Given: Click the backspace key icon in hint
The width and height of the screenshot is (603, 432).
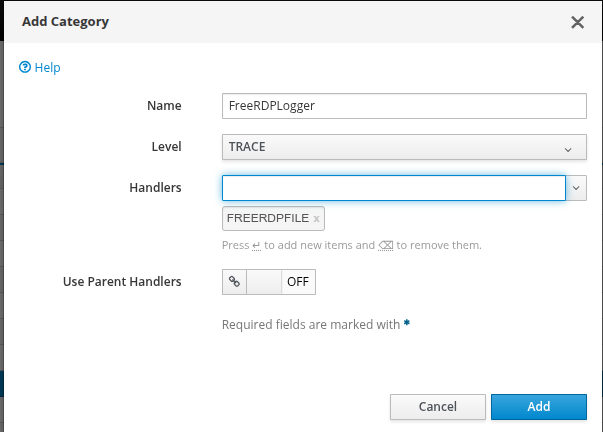Looking at the screenshot, I should click(385, 246).
